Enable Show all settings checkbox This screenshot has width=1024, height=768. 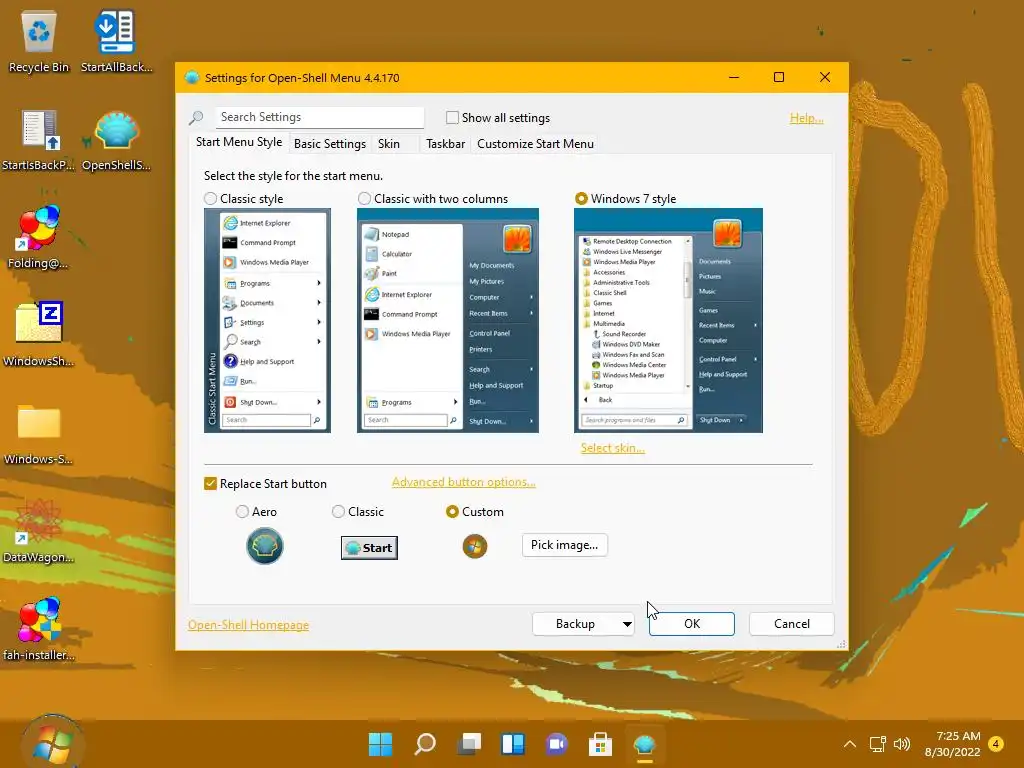point(452,118)
